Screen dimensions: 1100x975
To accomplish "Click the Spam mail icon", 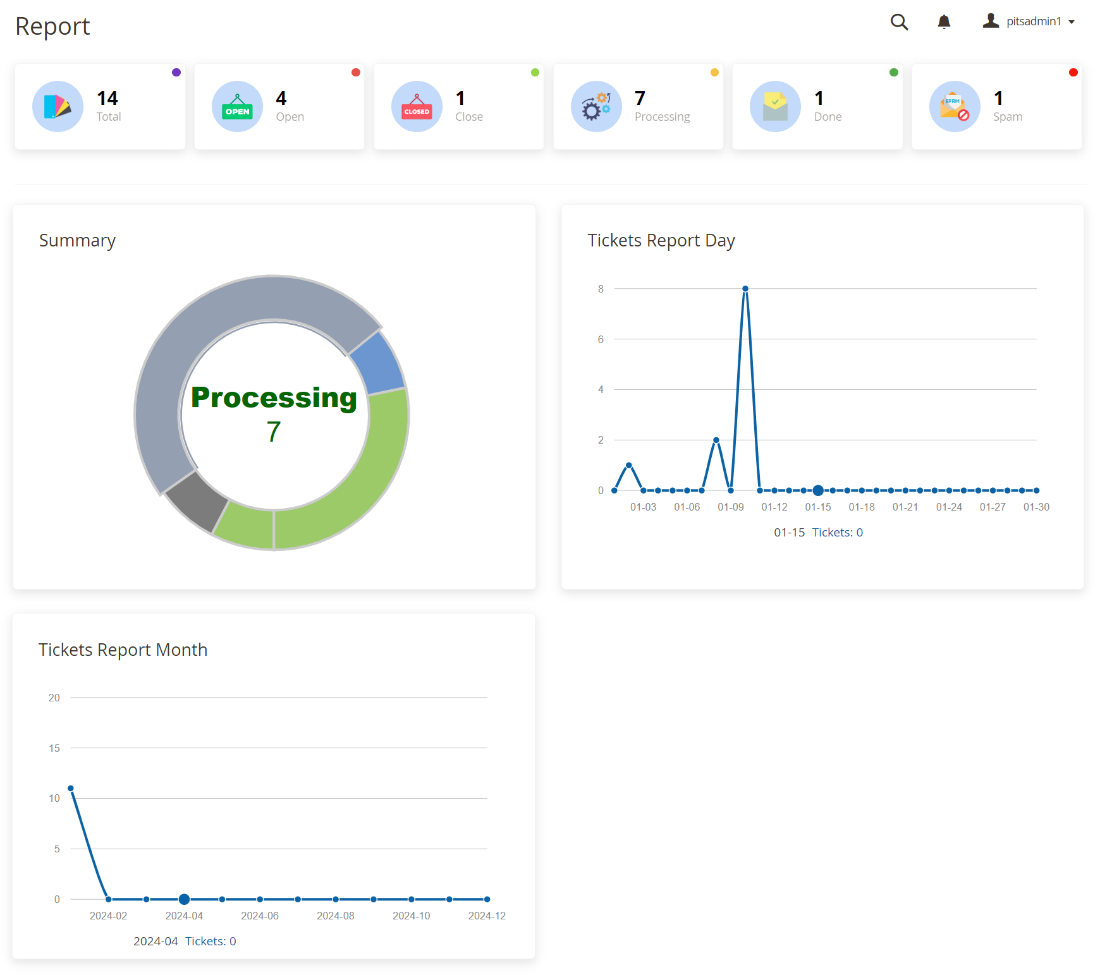I will pyautogui.click(x=955, y=107).
